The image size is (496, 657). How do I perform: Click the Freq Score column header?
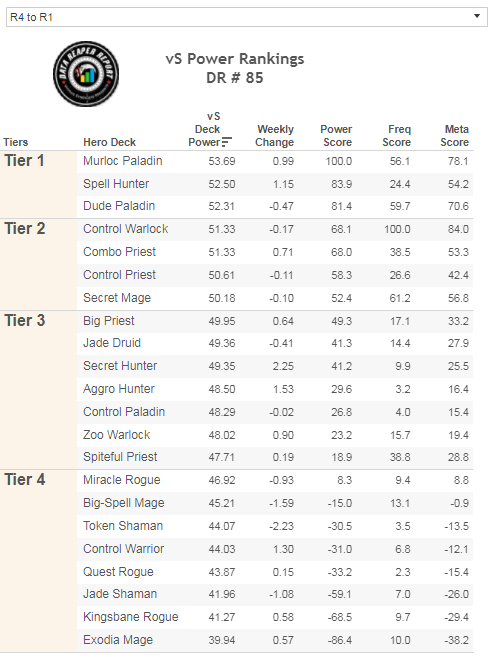[x=396, y=136]
